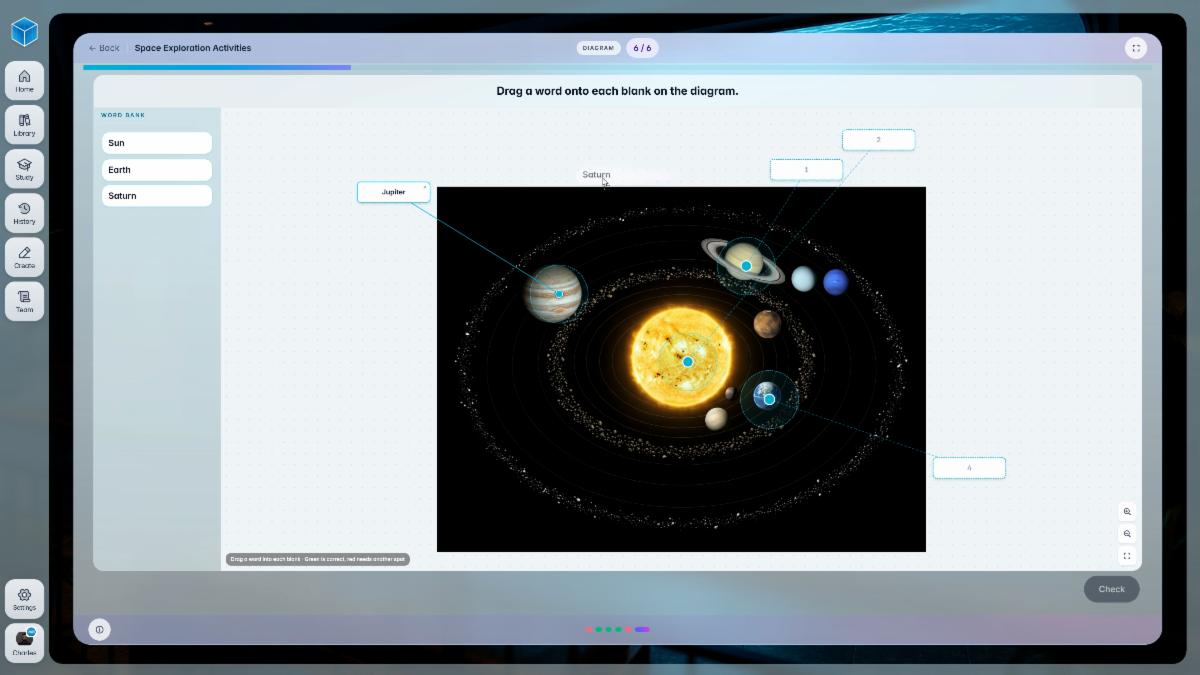Viewport: 1200px width, 675px height.
Task: Click the WORD BANK heading
Action: click(123, 115)
